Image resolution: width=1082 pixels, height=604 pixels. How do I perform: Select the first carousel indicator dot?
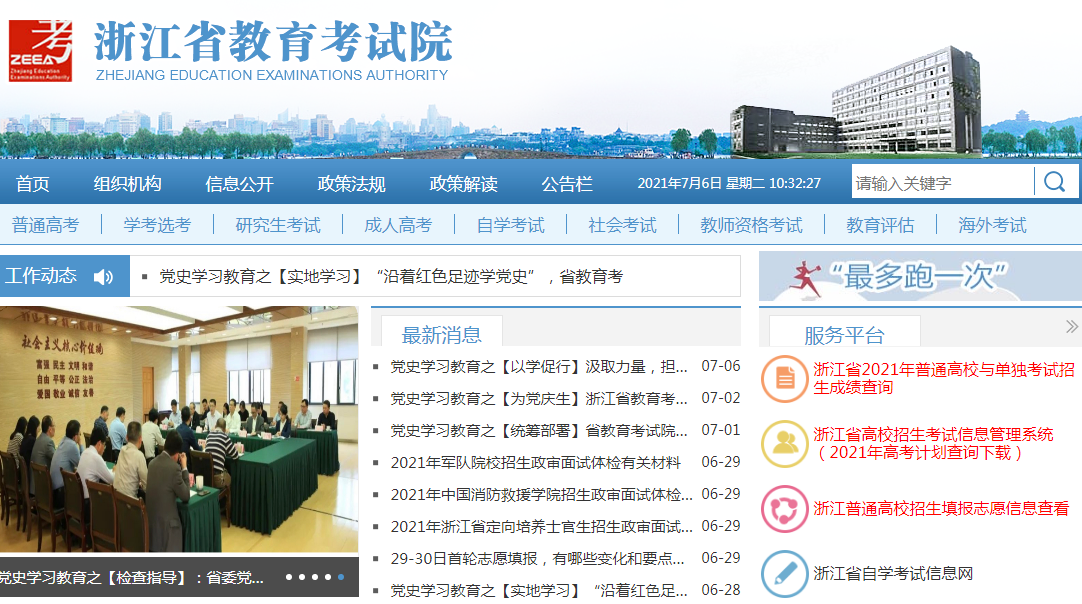point(289,577)
